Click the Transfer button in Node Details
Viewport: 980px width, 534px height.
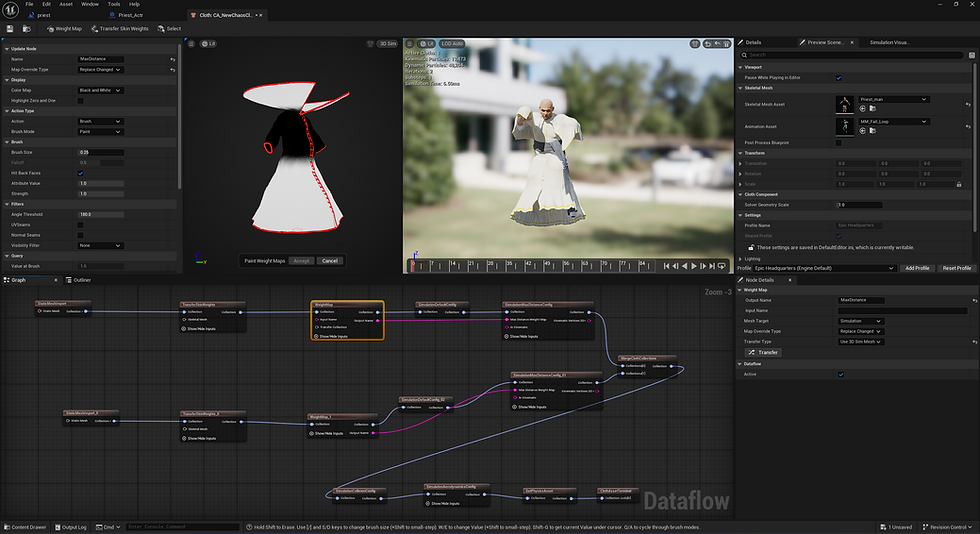pyautogui.click(x=763, y=353)
